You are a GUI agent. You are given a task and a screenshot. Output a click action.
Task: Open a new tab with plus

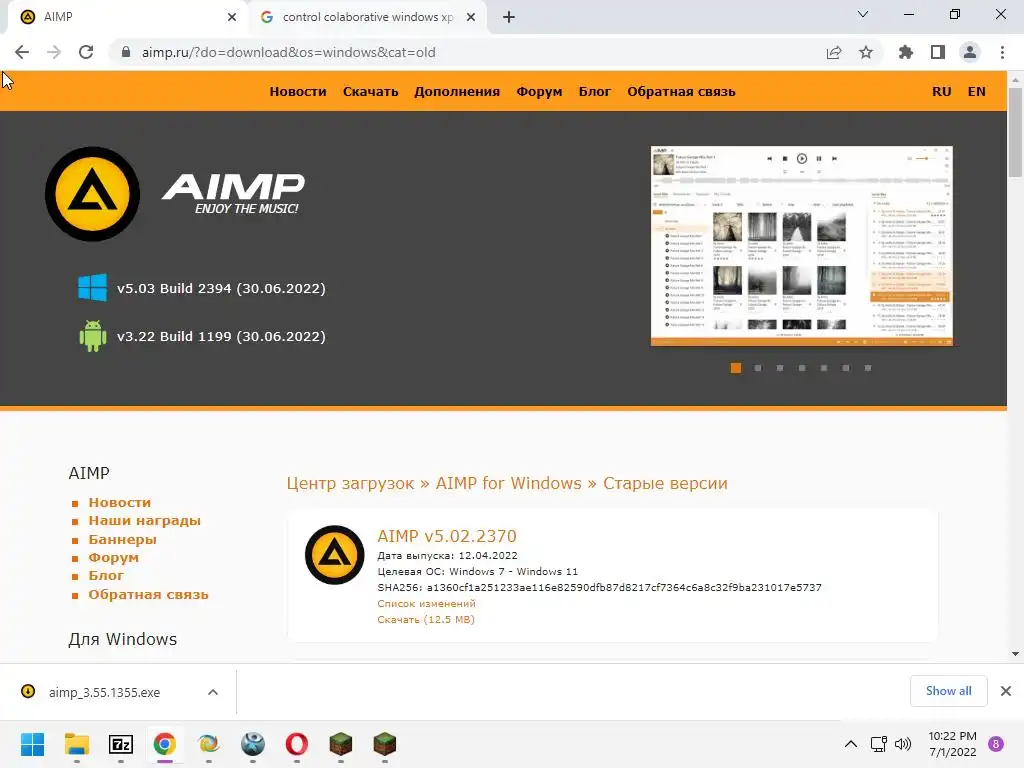[x=509, y=17]
